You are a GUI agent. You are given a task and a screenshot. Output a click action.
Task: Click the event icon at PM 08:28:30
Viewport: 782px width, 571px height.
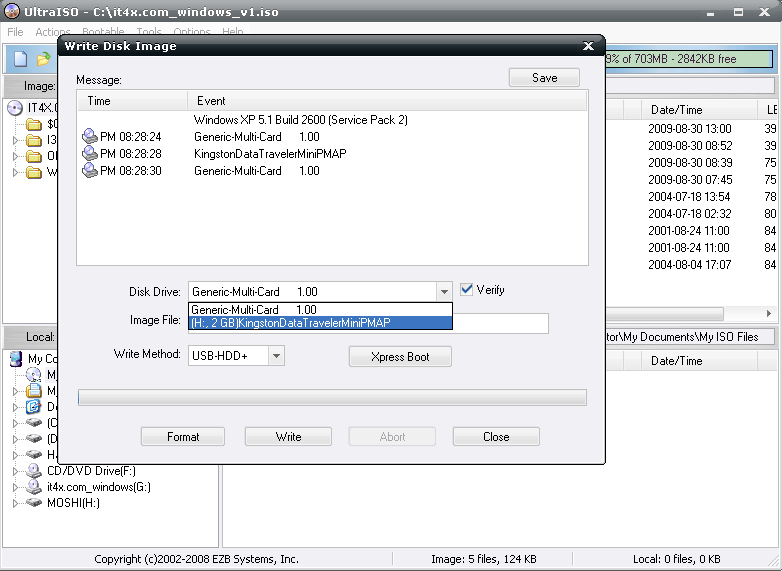[x=90, y=171]
